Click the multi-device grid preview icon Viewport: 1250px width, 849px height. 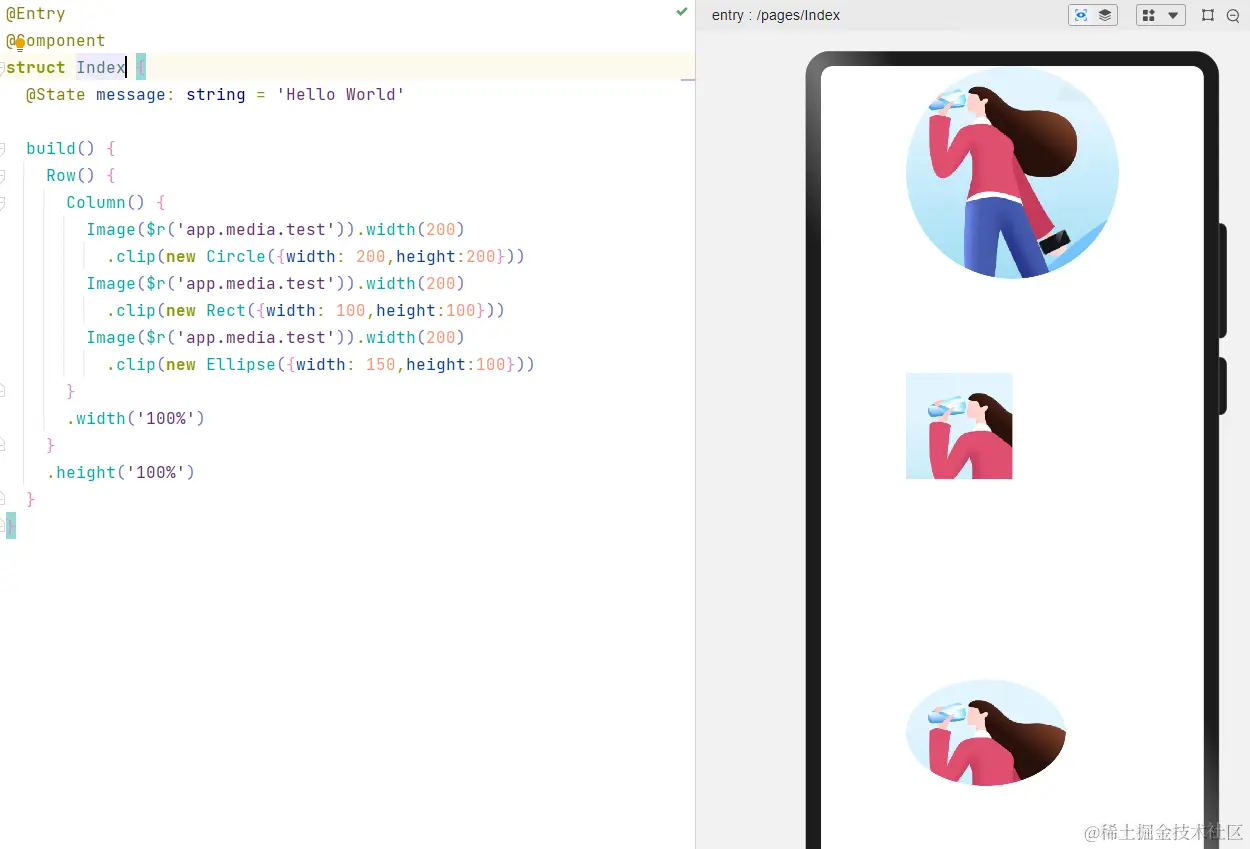point(1149,15)
